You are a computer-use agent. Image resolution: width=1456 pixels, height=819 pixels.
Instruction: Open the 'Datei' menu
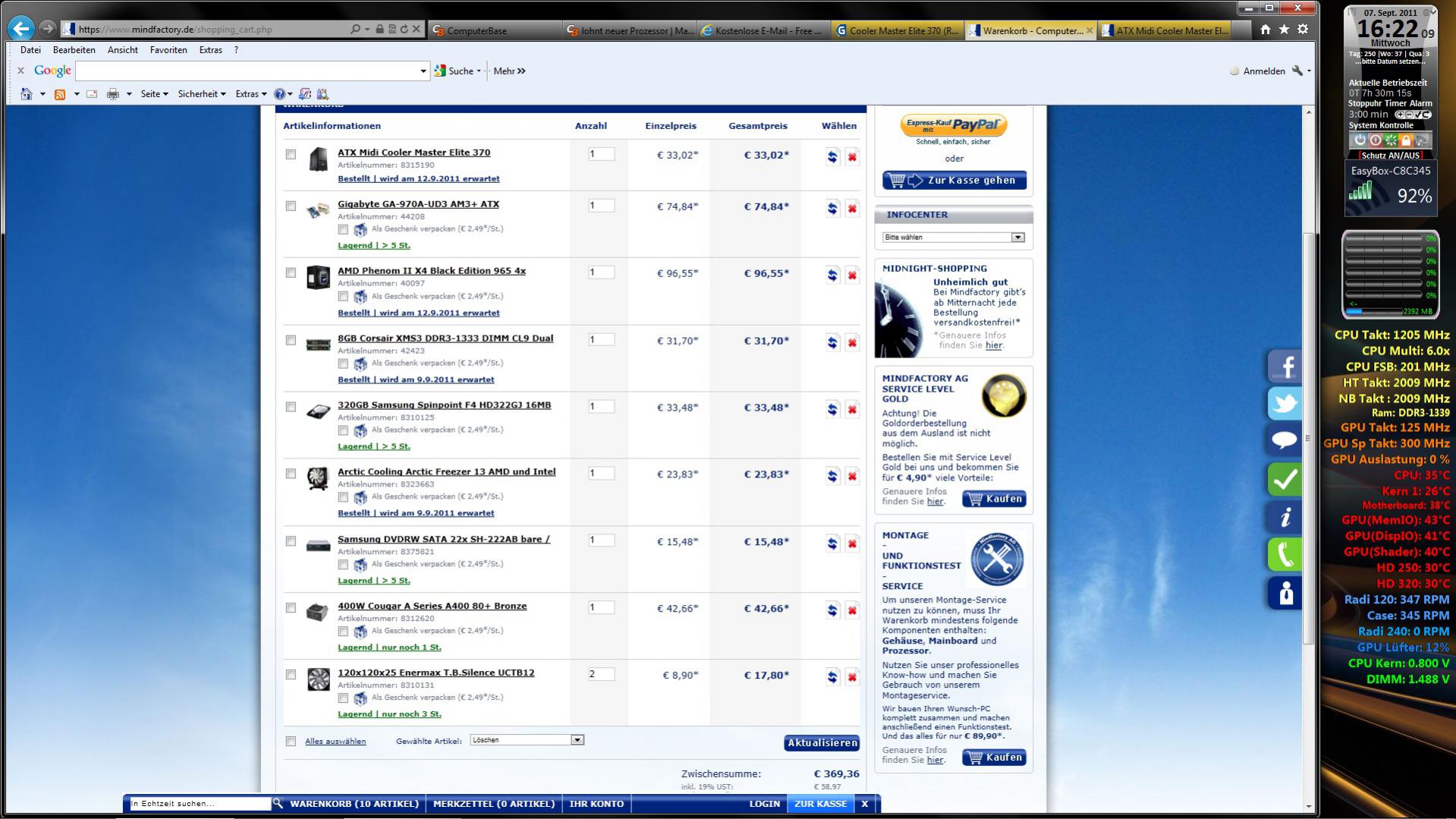pos(30,50)
